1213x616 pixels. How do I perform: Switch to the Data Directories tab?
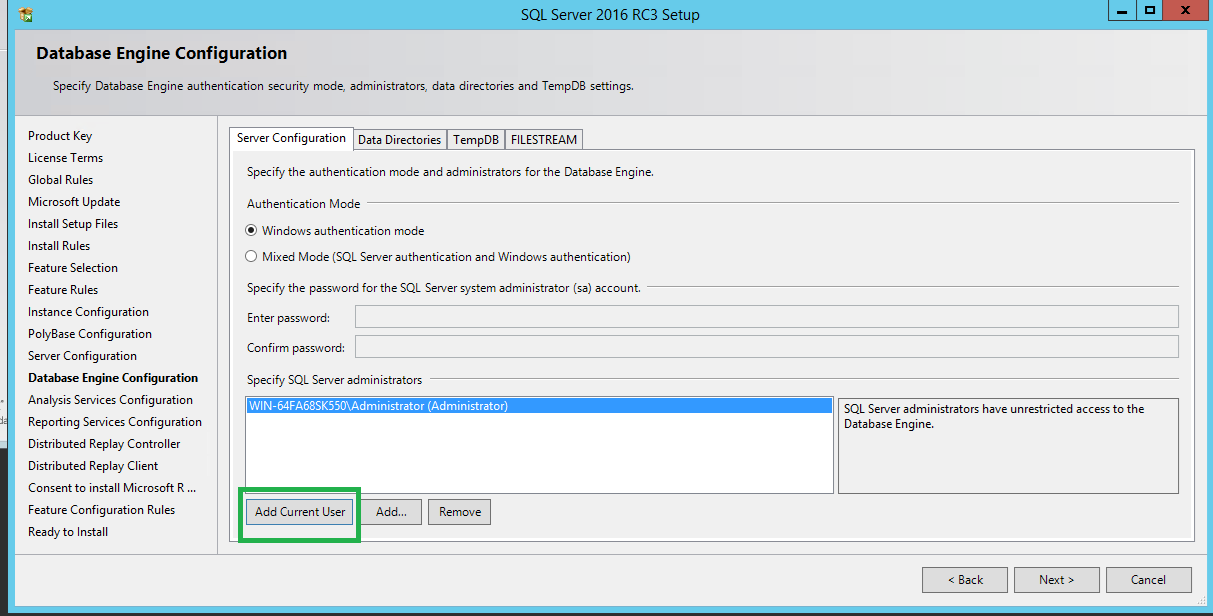pyautogui.click(x=399, y=140)
